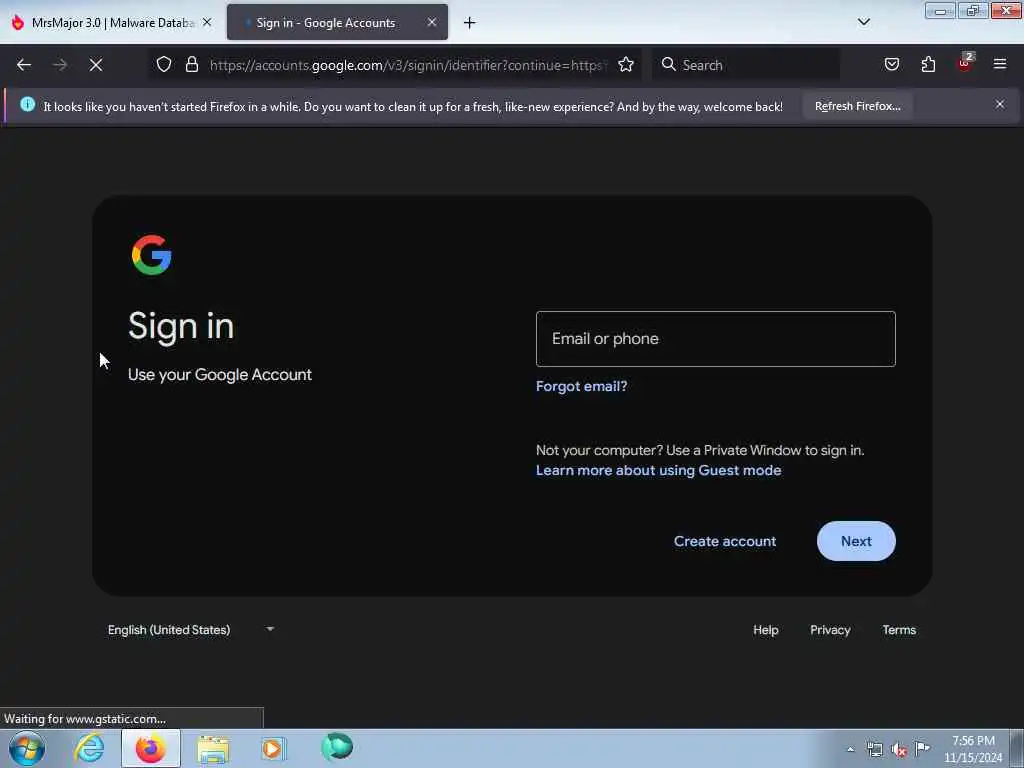Launch Internet Explorer from taskbar
This screenshot has height=768, width=1024.
[x=89, y=748]
